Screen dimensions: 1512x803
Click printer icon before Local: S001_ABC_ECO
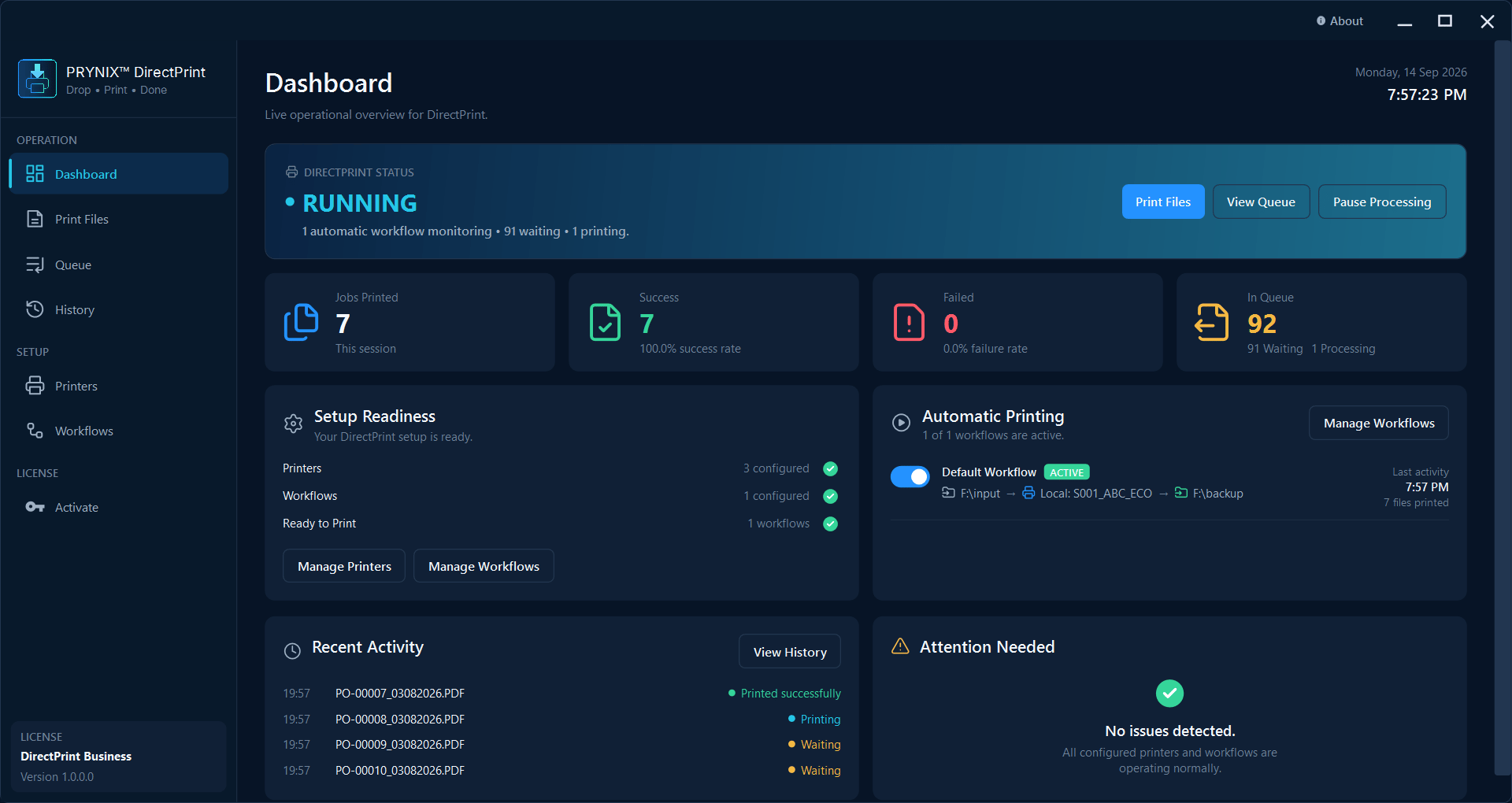point(1028,493)
